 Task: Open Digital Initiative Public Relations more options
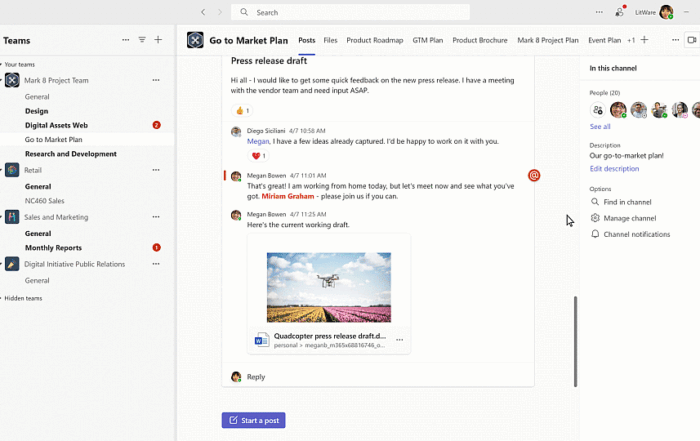pyautogui.click(x=156, y=264)
